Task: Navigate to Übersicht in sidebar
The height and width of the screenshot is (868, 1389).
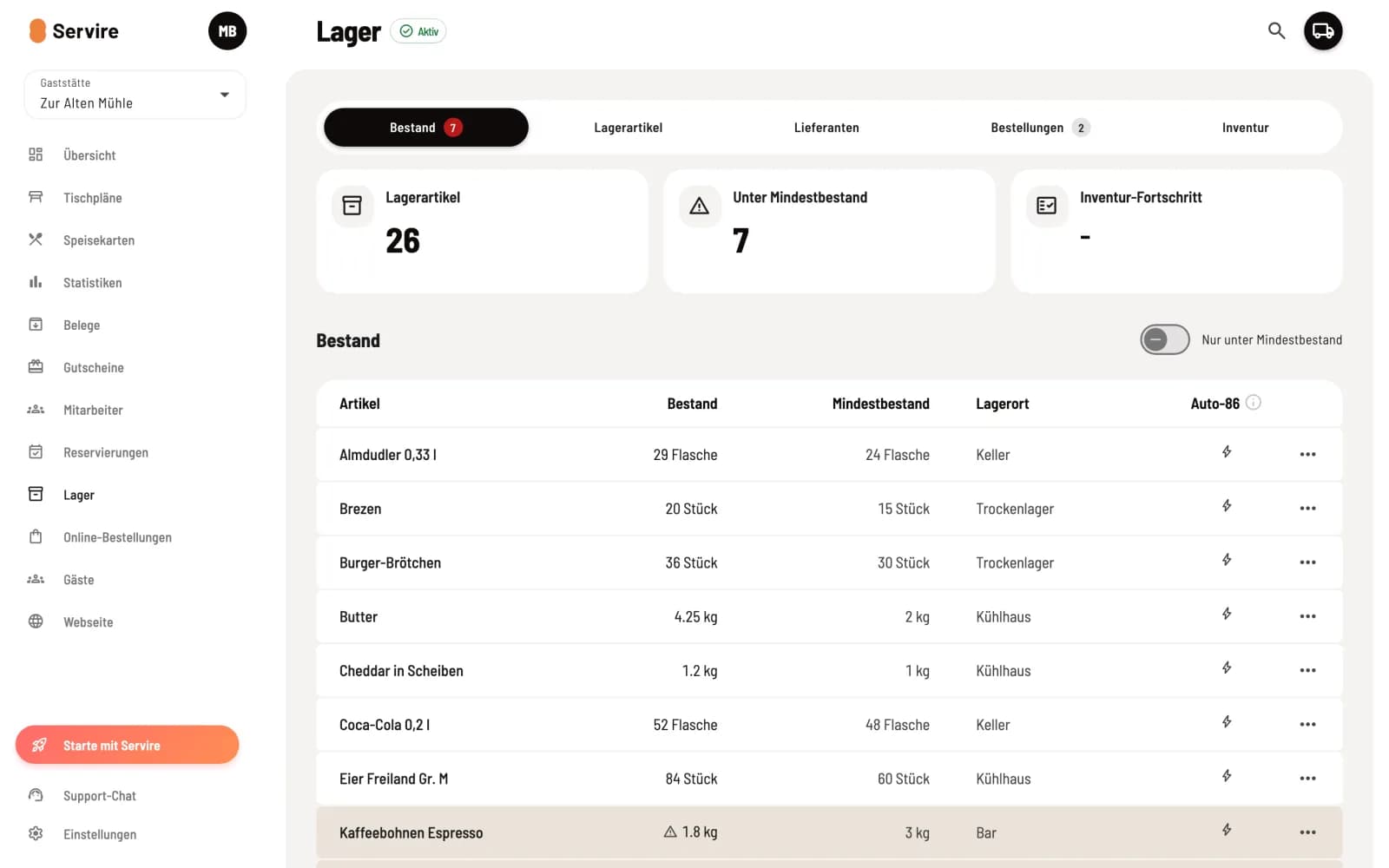Action: (x=89, y=155)
